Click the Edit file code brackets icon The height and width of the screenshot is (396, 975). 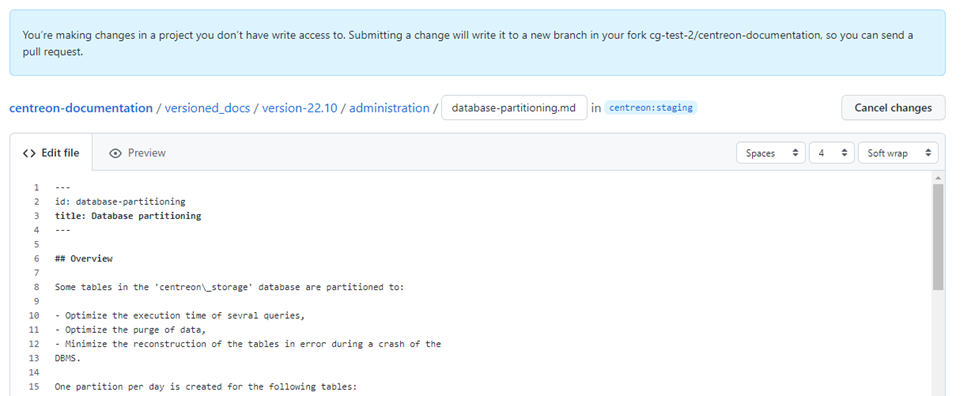29,153
